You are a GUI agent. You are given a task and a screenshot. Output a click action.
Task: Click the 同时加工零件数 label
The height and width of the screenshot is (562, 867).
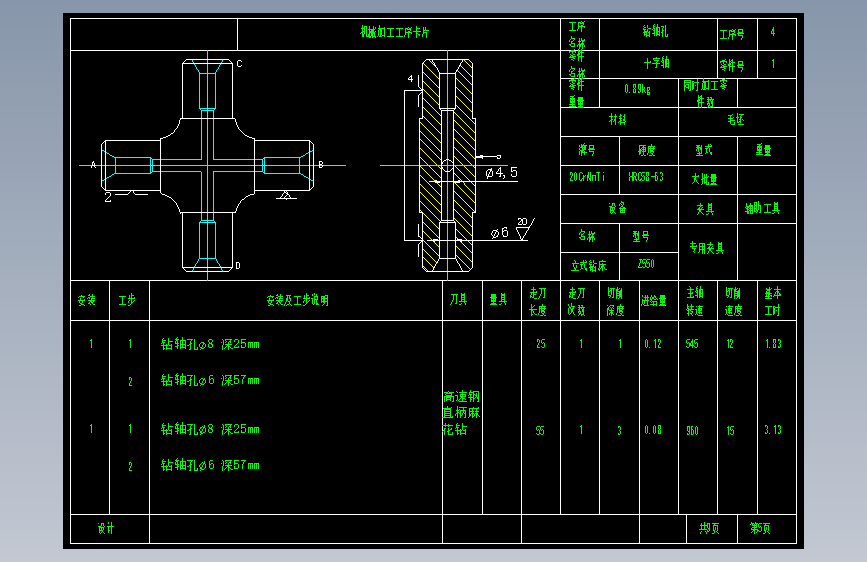pos(705,93)
